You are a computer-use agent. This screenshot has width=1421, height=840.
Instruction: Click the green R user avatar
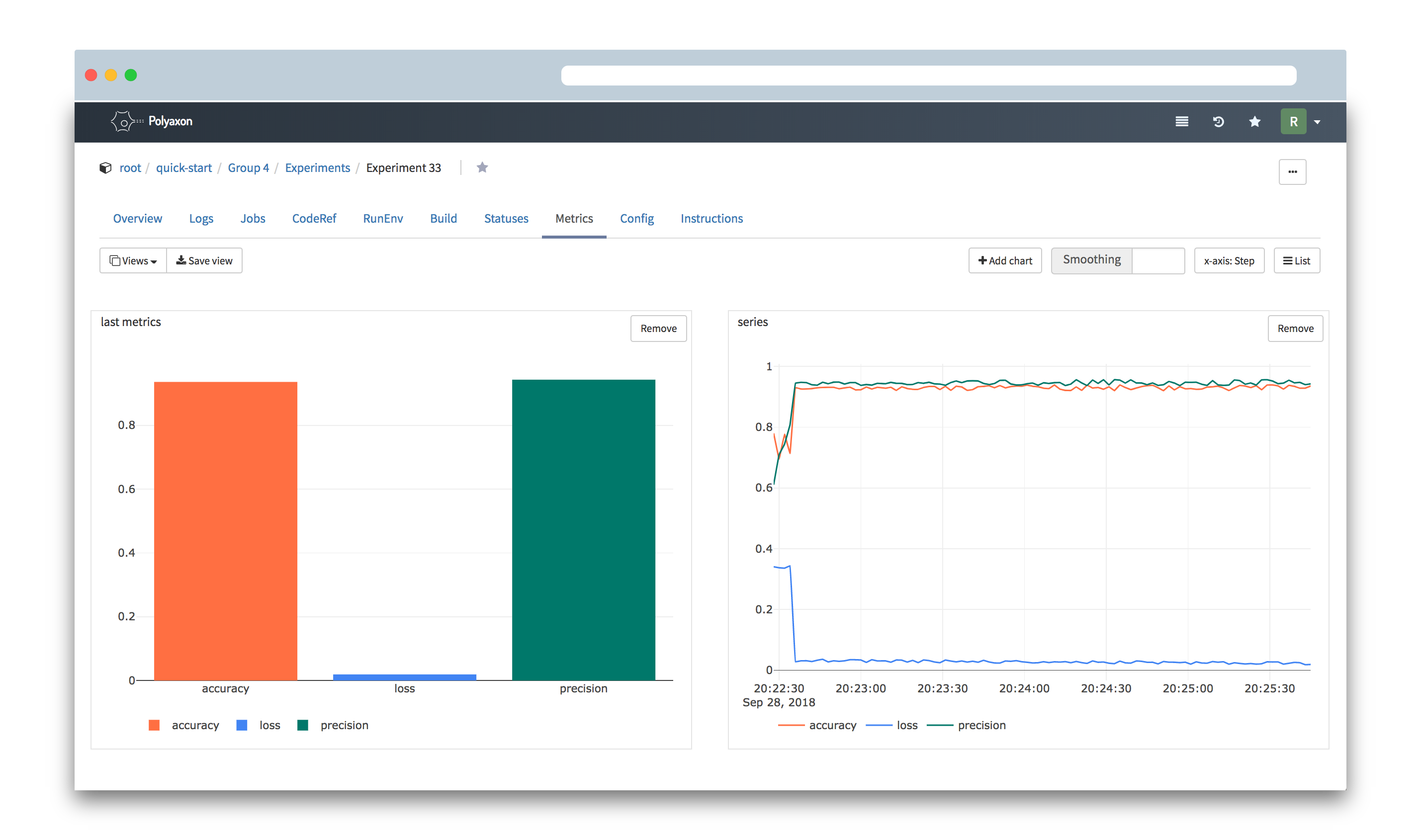click(1293, 122)
